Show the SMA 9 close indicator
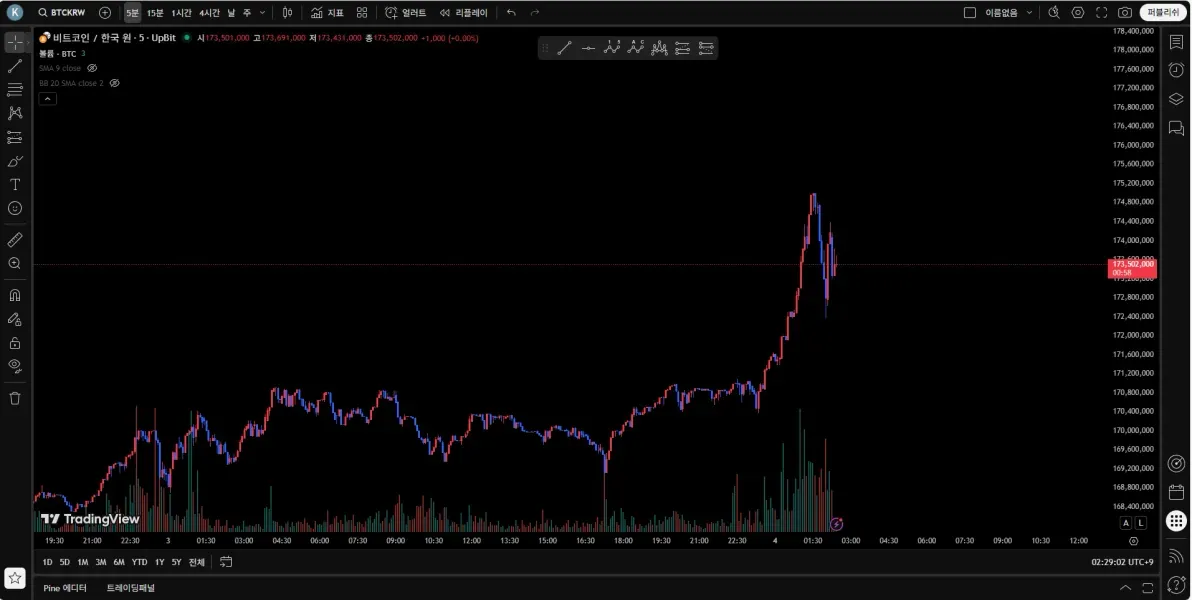 tap(92, 68)
